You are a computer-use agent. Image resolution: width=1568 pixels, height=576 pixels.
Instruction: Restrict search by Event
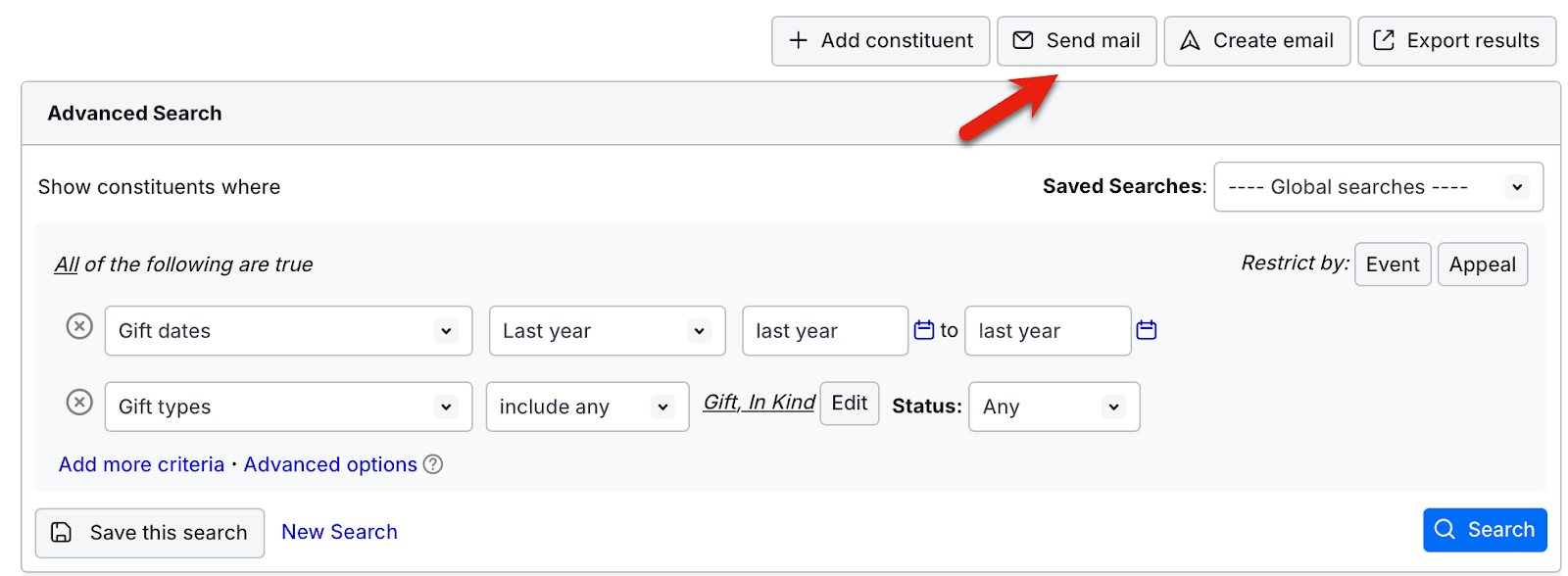click(1392, 264)
